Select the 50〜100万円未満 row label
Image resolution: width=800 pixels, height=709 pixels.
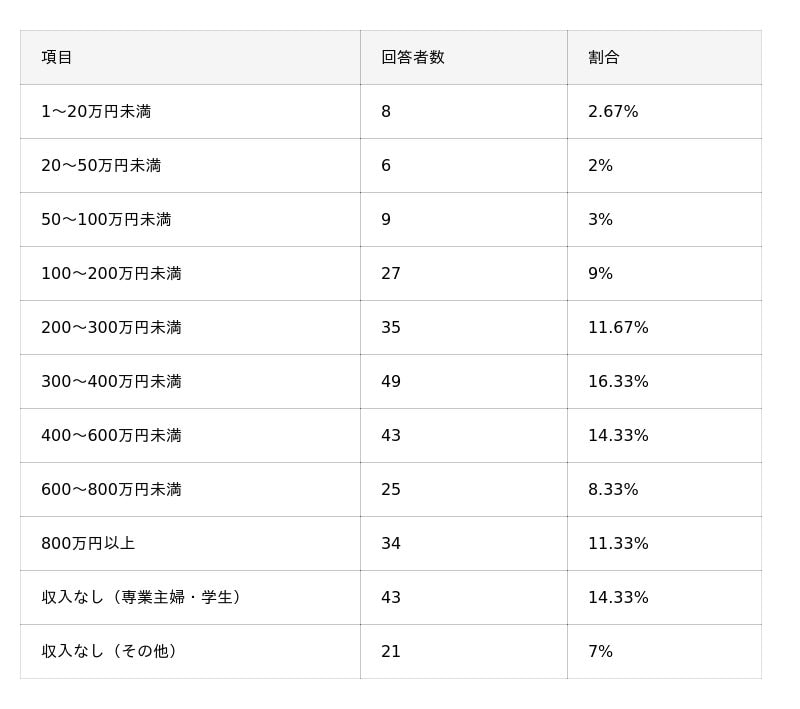click(106, 219)
